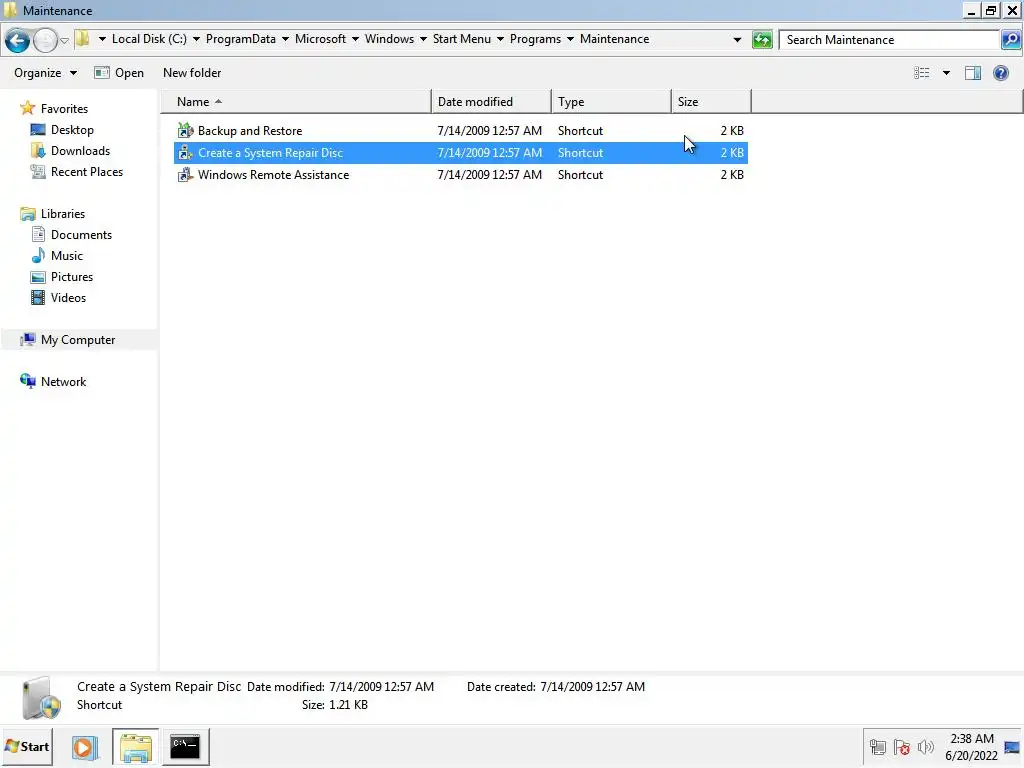
Task: Click the Libraries icon in the sidebar
Action: click(27, 214)
